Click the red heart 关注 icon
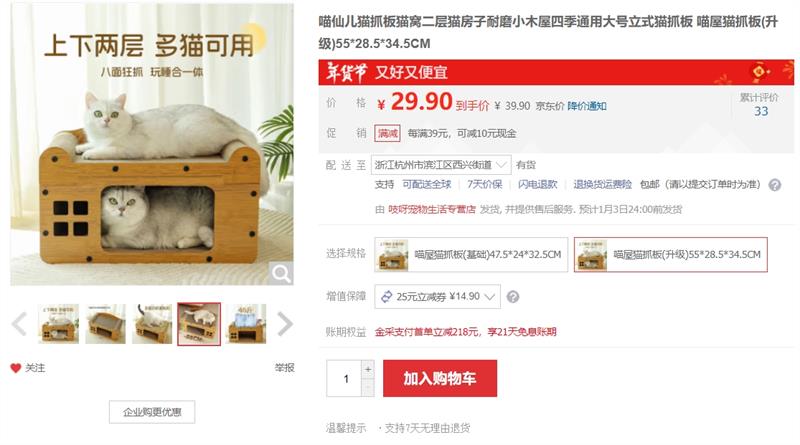The image size is (800, 445). pyautogui.click(x=16, y=368)
